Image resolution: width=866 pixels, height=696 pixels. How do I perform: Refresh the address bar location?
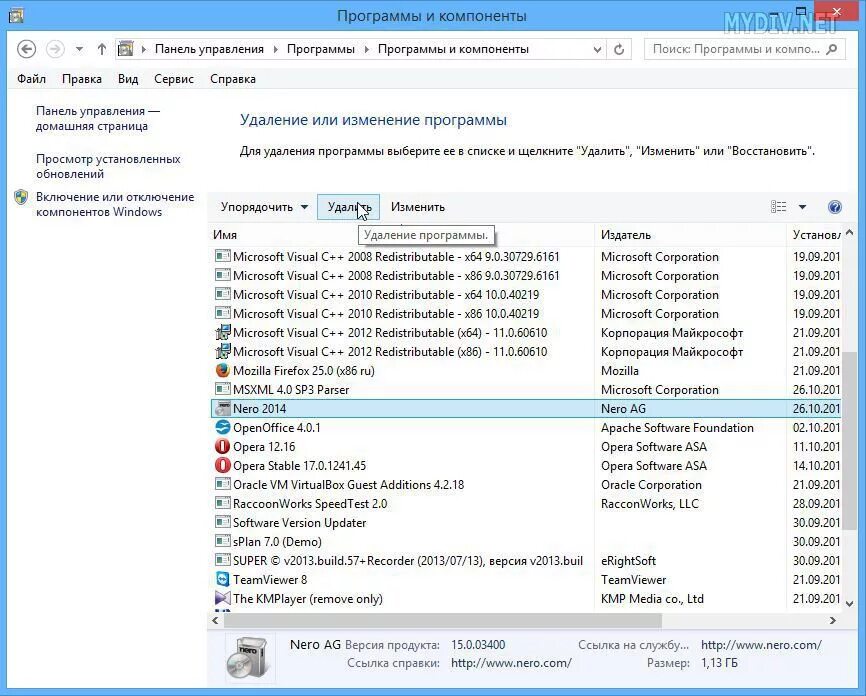pyautogui.click(x=619, y=49)
